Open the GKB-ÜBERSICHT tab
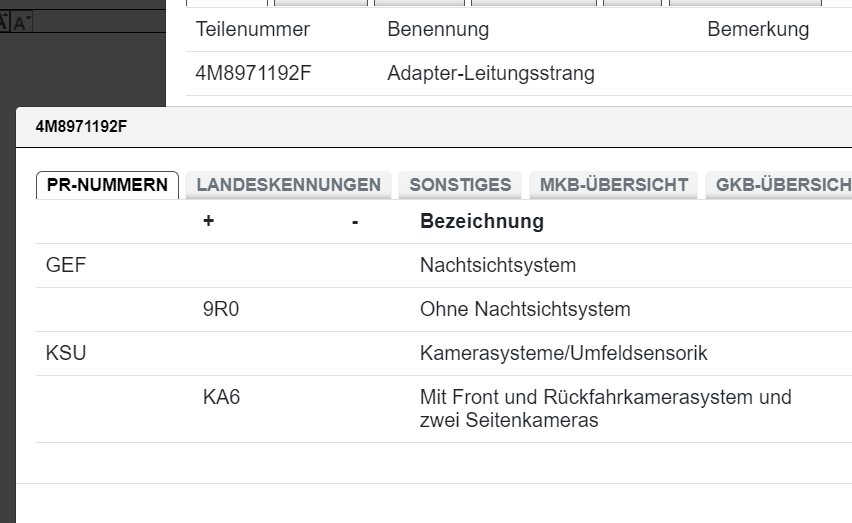Image resolution: width=852 pixels, height=523 pixels. 782,185
